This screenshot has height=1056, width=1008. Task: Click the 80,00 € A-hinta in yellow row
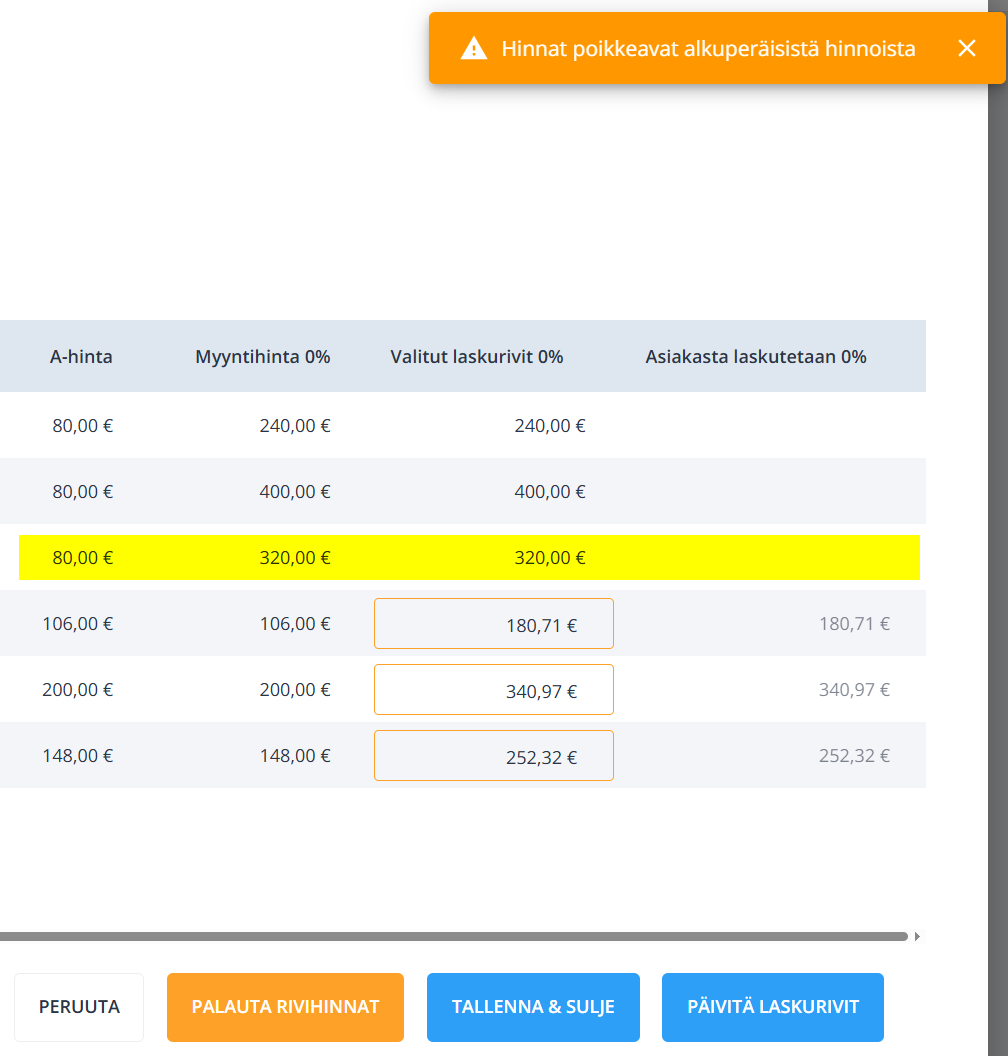[x=83, y=558]
